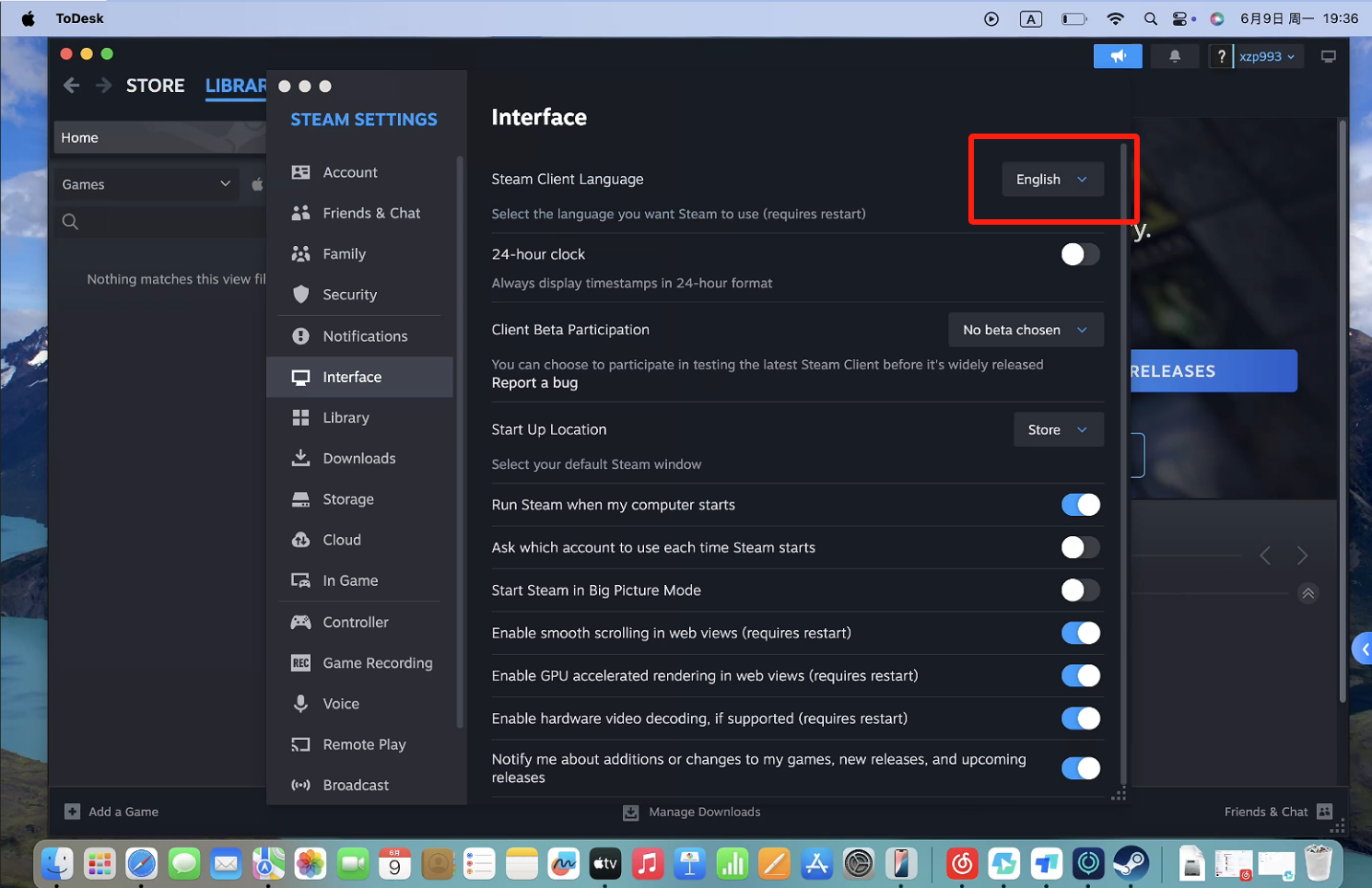This screenshot has height=888, width=1372.
Task: Click the Interface monitor icon in sidebar
Action: pyautogui.click(x=300, y=377)
